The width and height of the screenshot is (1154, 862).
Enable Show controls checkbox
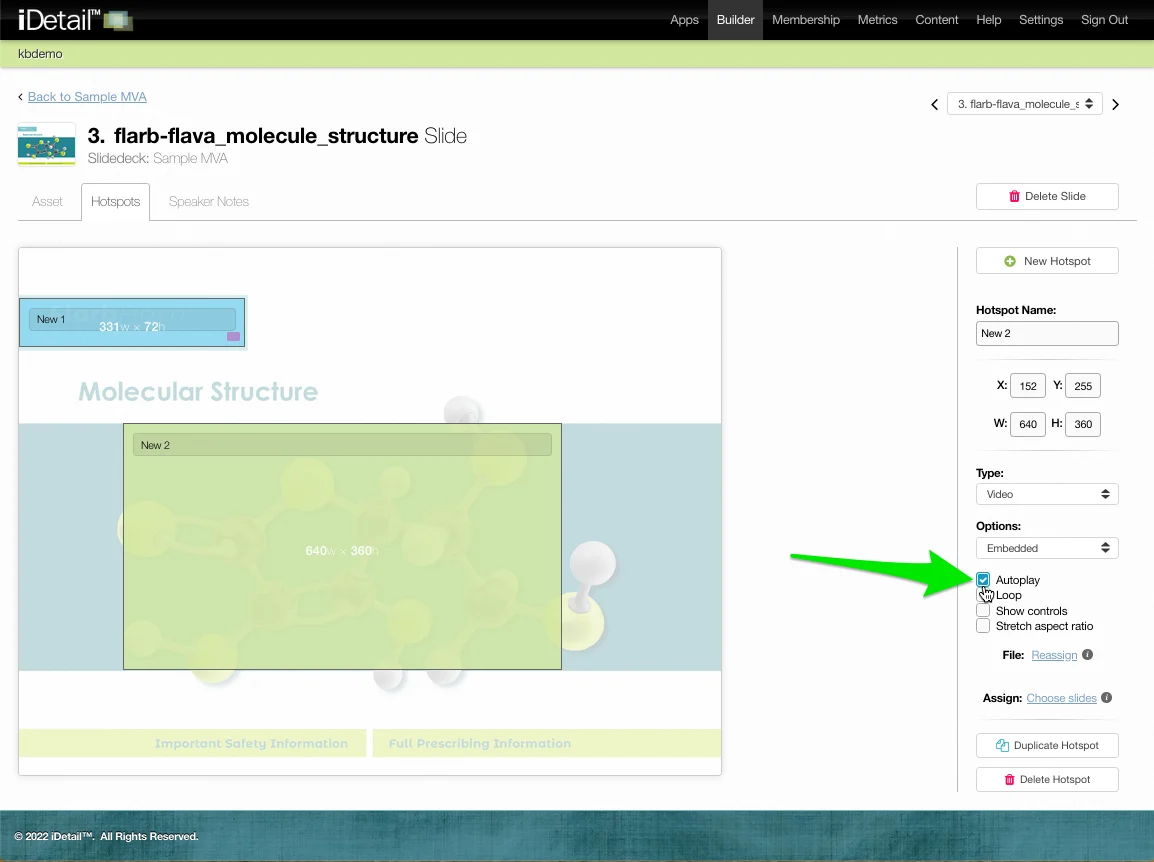(x=983, y=610)
